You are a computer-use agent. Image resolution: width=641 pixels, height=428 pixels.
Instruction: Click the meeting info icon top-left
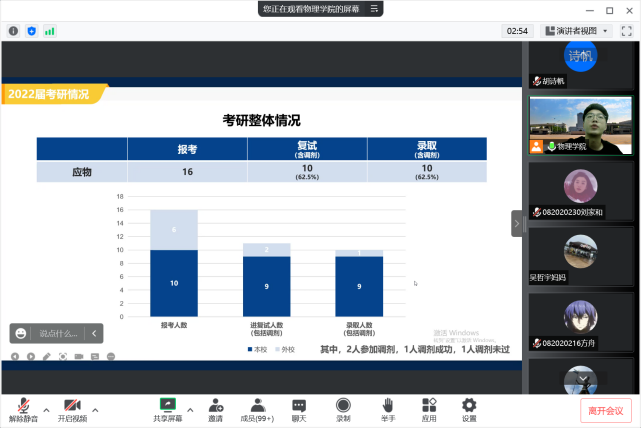(13, 31)
